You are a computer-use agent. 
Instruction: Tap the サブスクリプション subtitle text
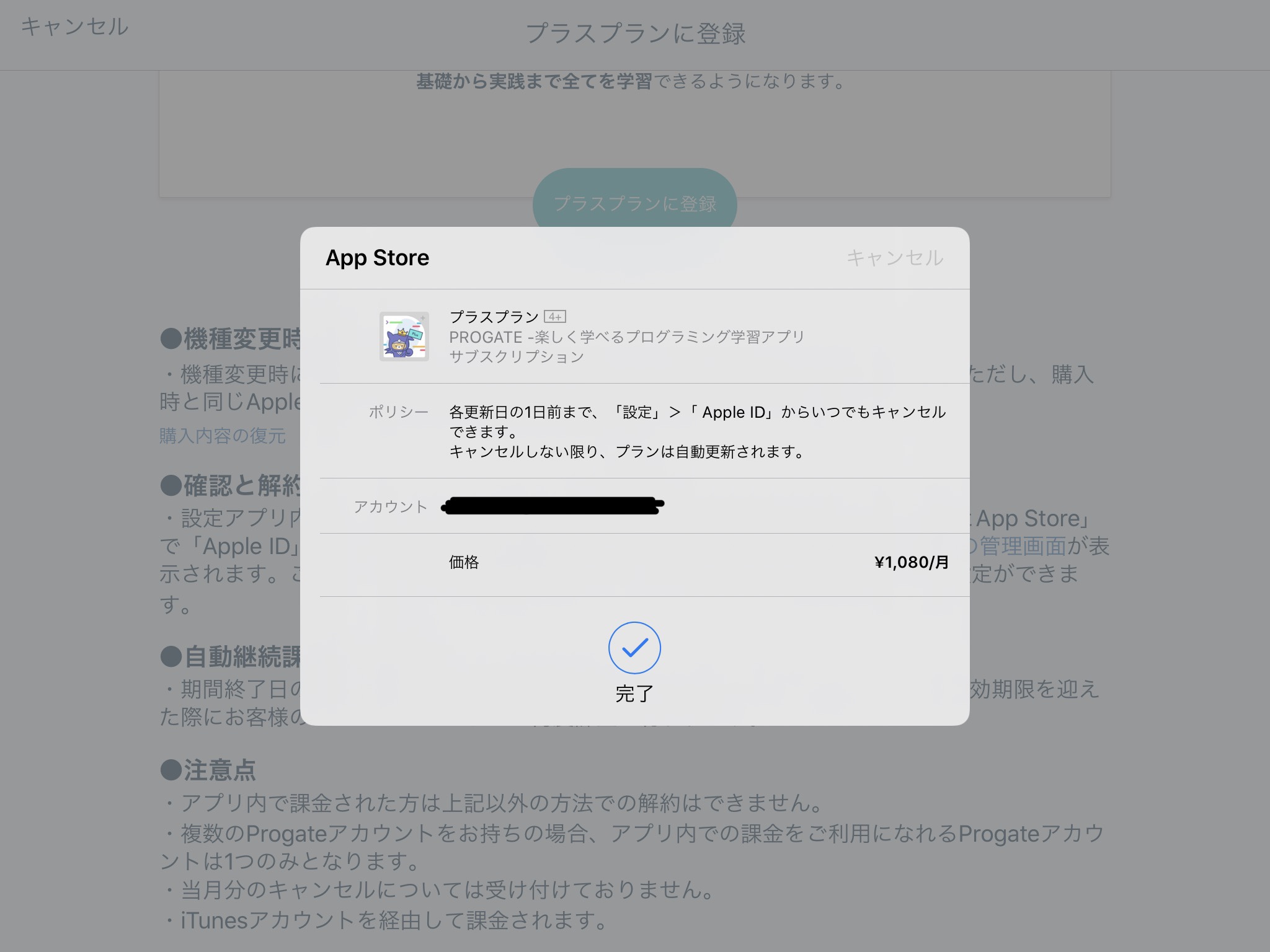(517, 357)
